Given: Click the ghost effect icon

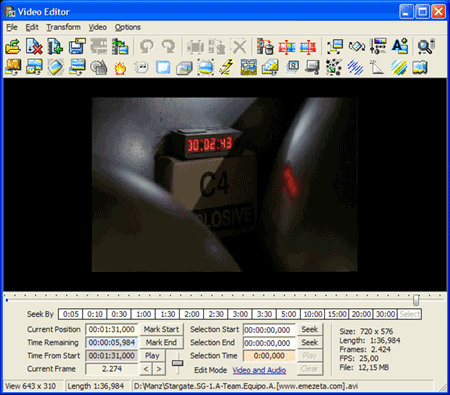Looking at the screenshot, I should [142, 68].
